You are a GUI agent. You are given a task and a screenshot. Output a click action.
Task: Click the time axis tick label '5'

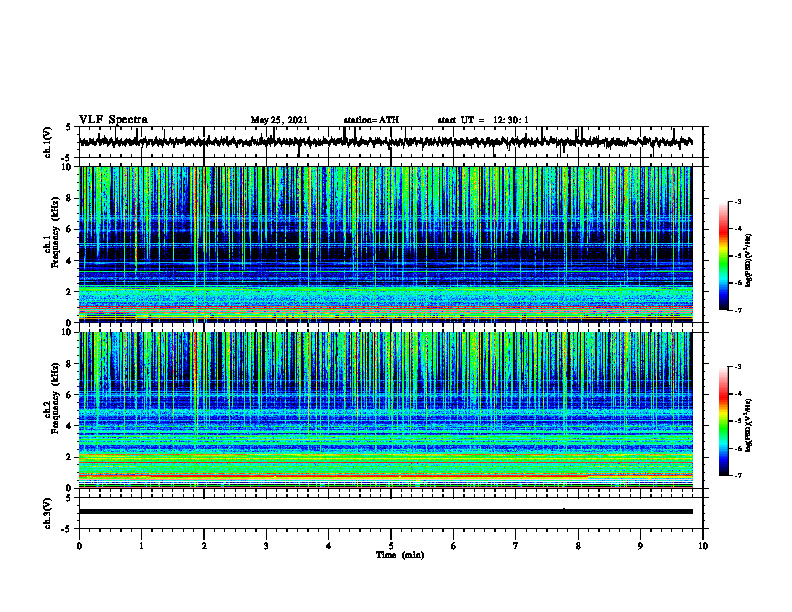(391, 546)
